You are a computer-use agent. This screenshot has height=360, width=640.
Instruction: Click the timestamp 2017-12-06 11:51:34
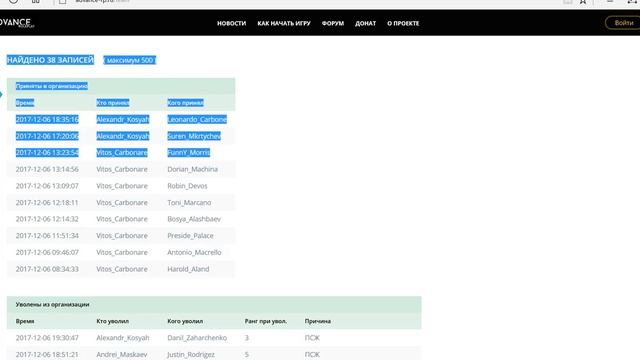[47, 236]
